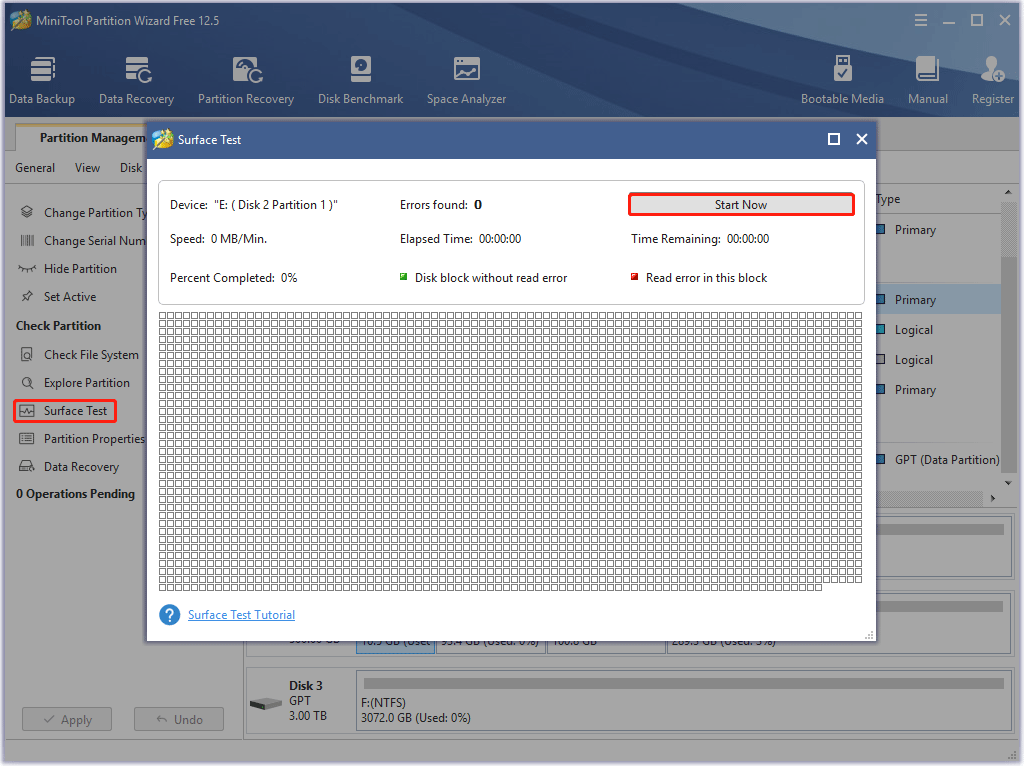
Task: Select Set Active option
Action: [70, 297]
